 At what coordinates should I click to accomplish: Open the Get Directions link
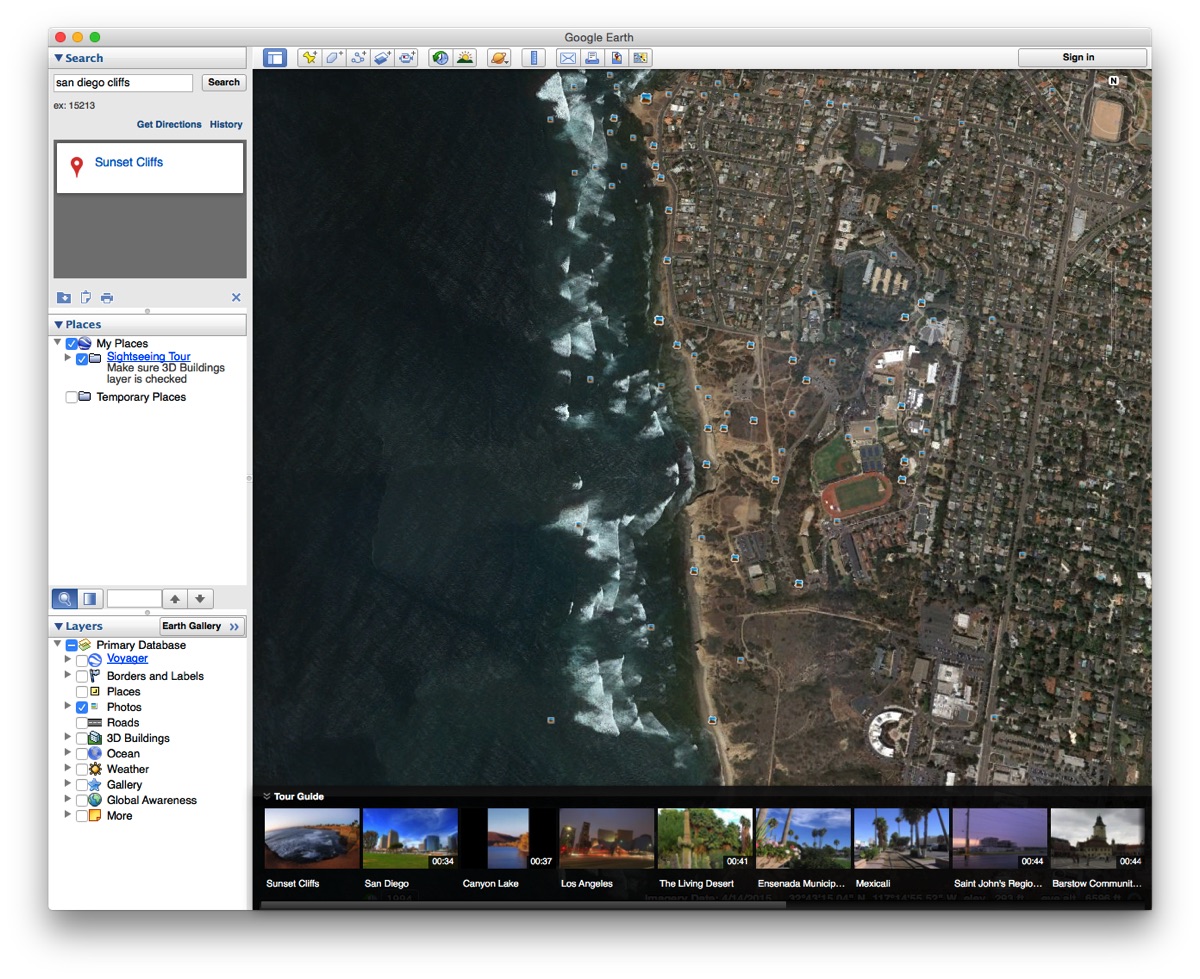tap(169, 125)
